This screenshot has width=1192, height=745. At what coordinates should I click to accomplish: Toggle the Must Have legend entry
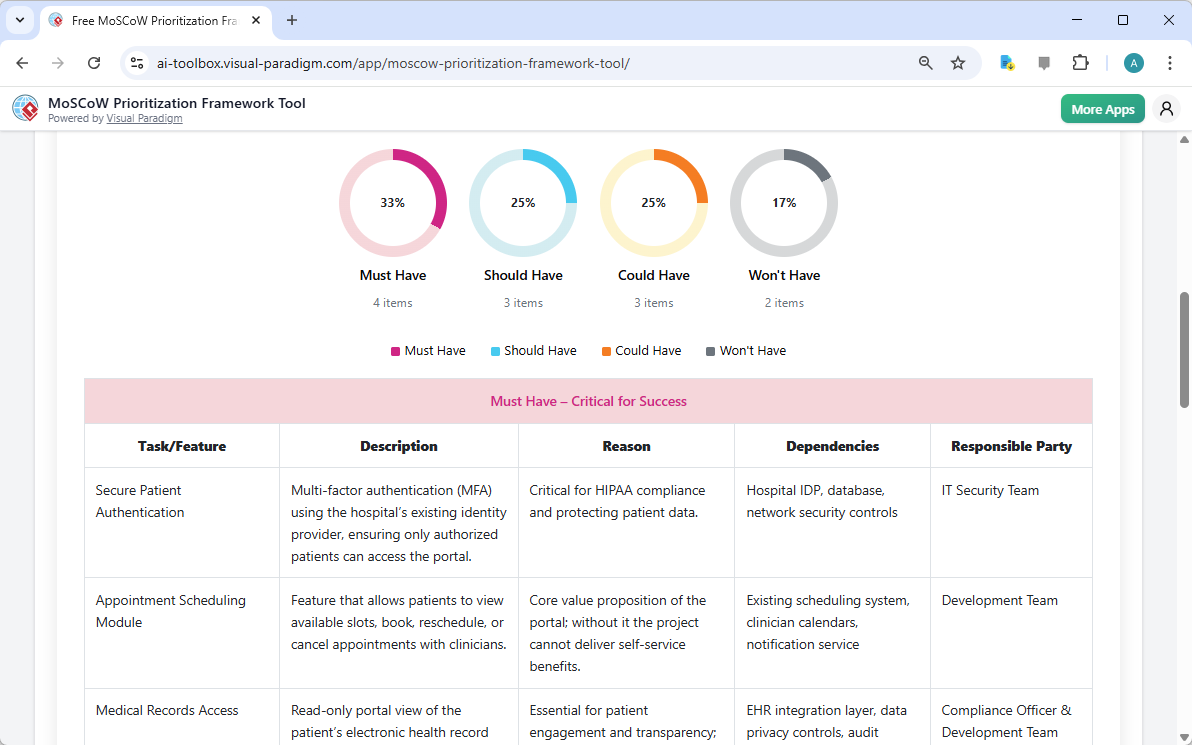pos(428,350)
